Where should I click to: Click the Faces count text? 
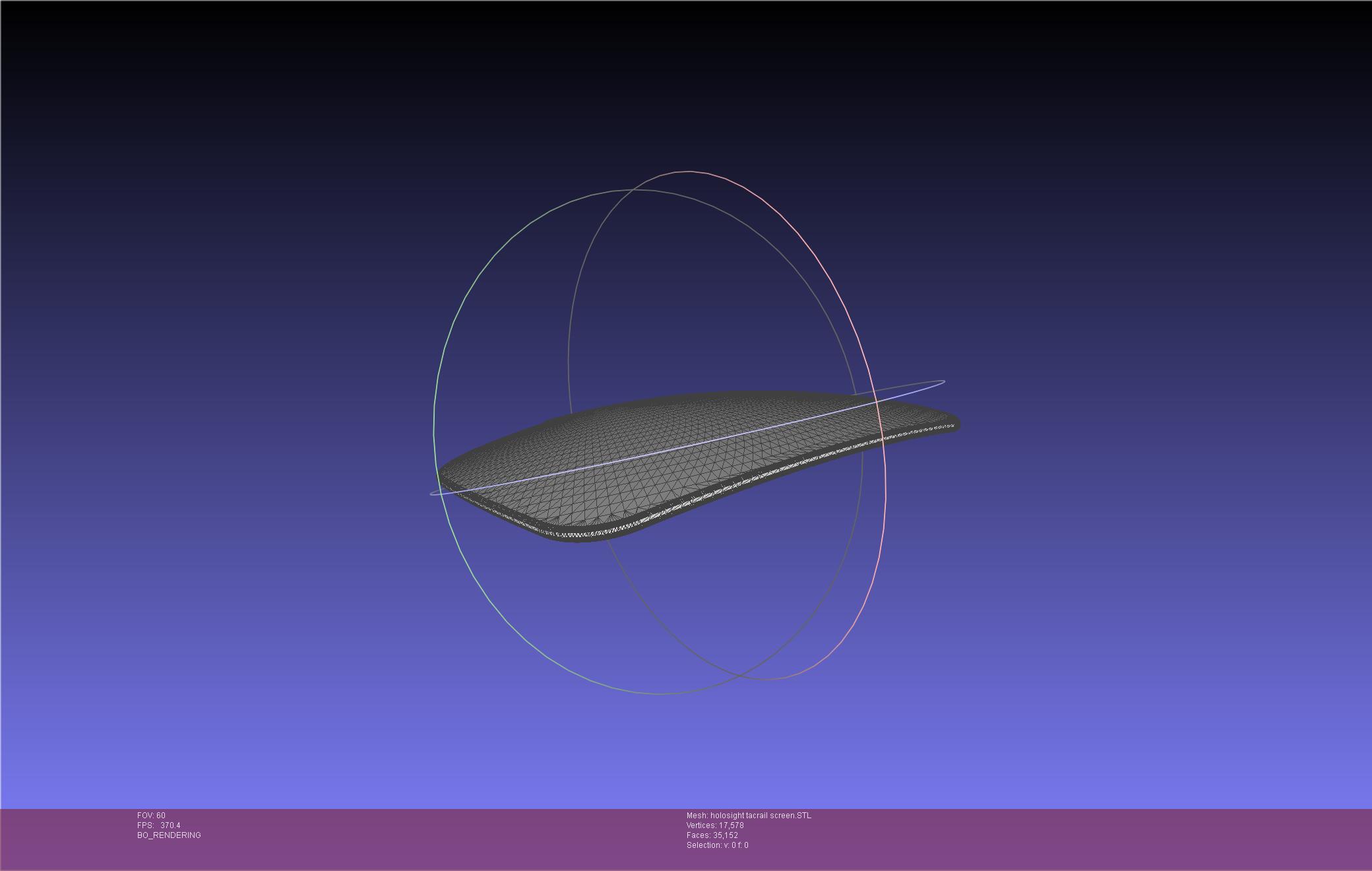pos(712,835)
